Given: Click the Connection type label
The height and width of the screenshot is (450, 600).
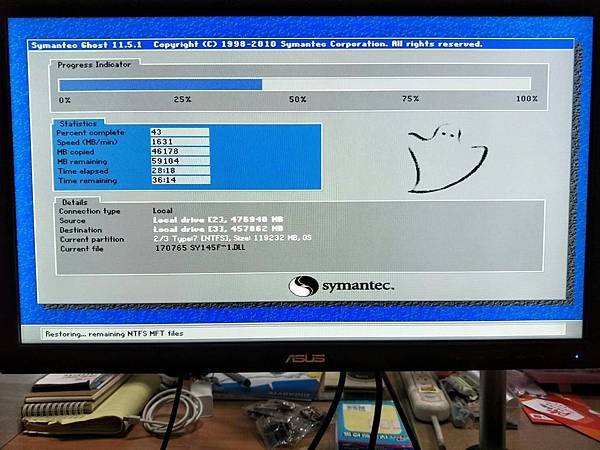Looking at the screenshot, I should 90,211.
